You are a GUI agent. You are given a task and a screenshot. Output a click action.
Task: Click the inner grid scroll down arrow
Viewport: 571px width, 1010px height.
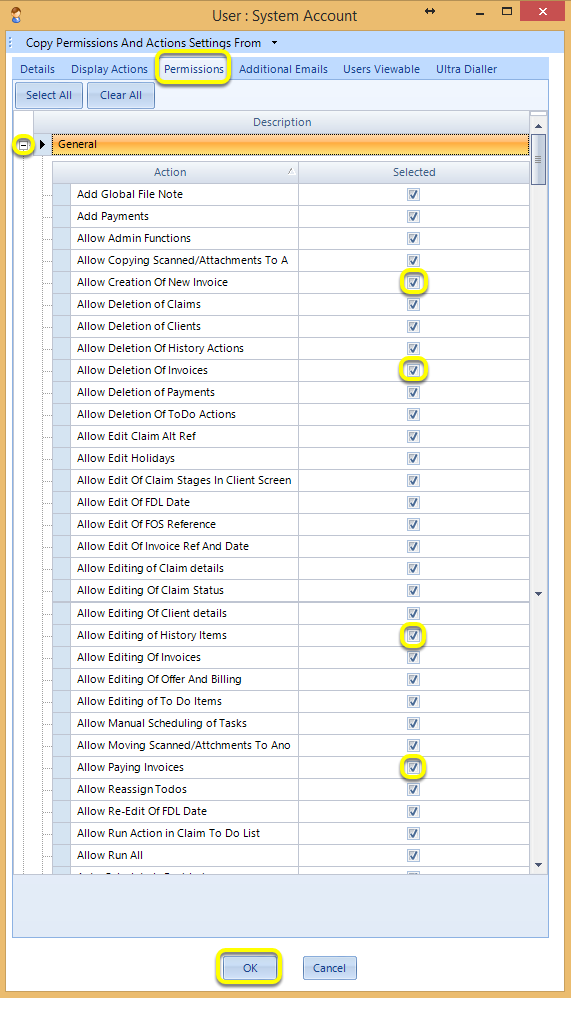point(539,594)
